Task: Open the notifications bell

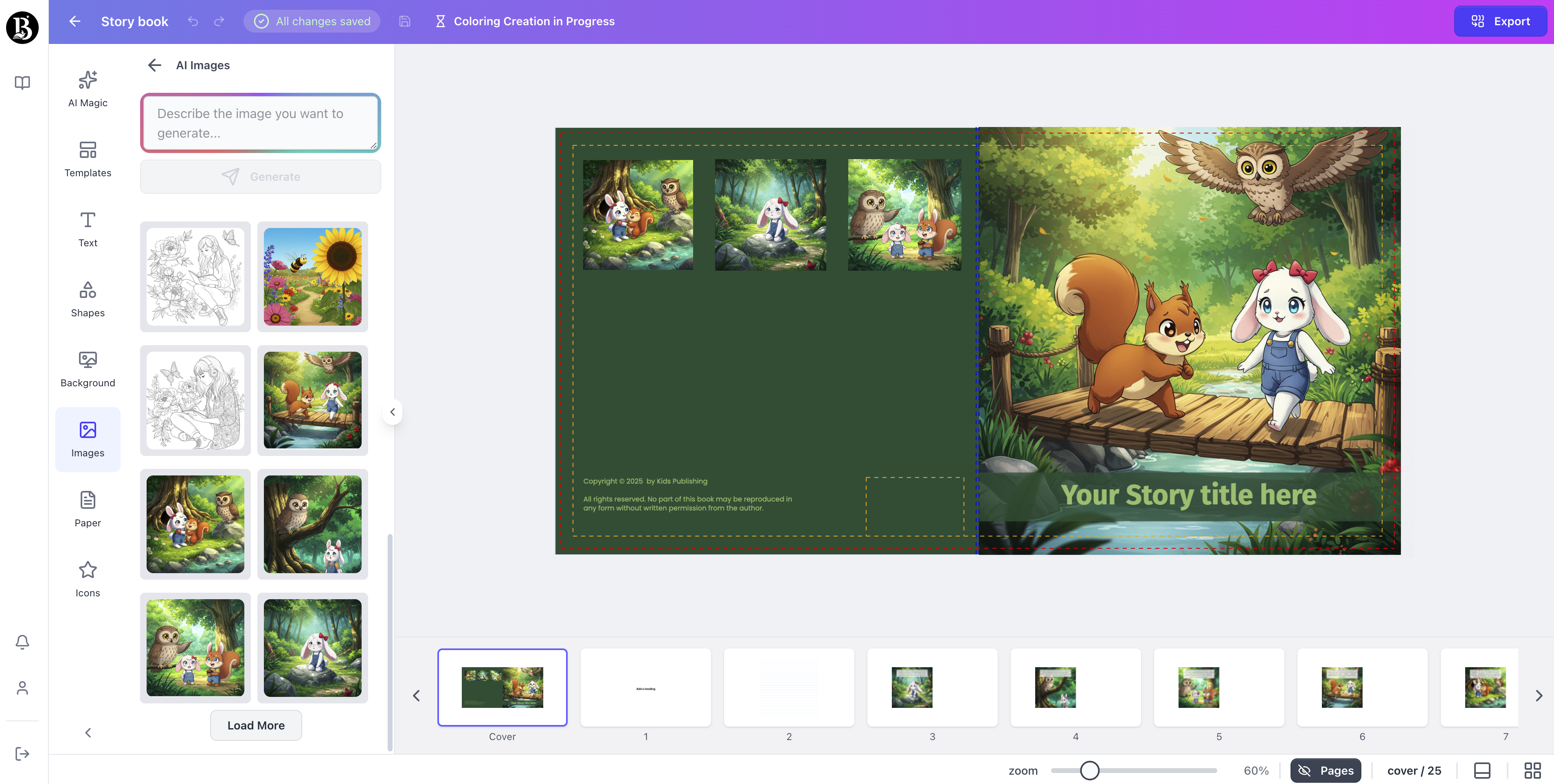Action: click(22, 642)
